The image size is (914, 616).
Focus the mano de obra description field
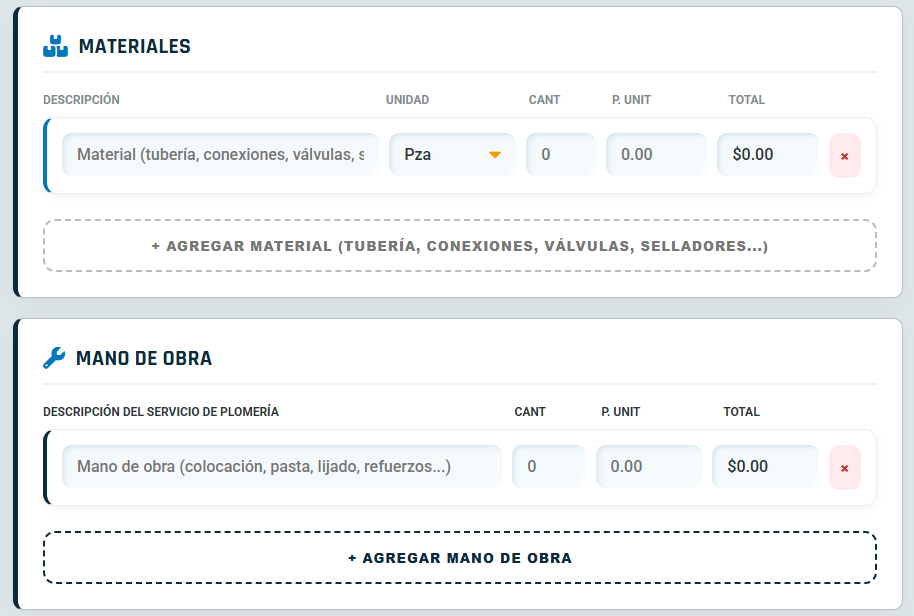click(x=282, y=467)
